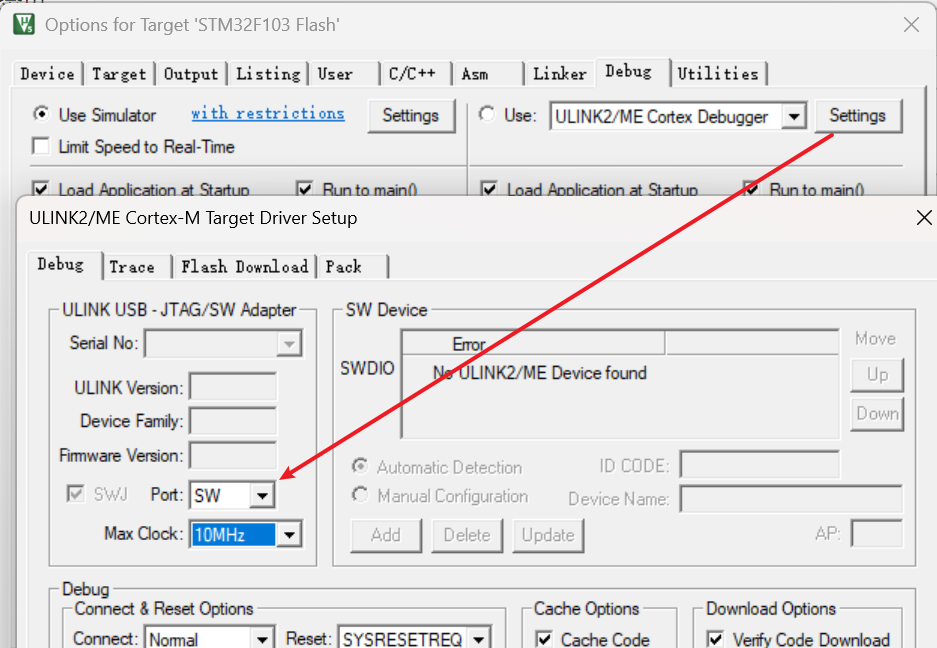937x648 pixels.
Task: Switch to the Output tab
Action: pos(191,74)
